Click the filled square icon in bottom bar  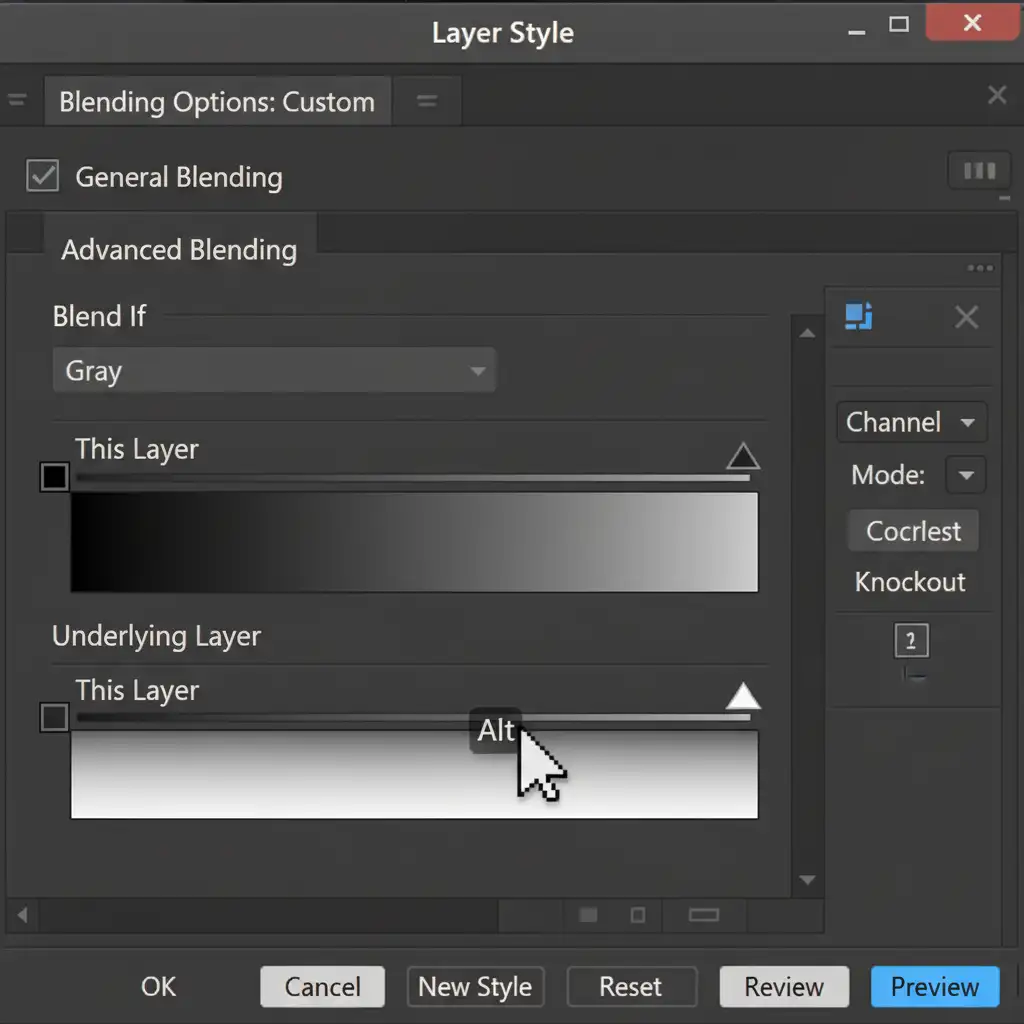pos(588,914)
